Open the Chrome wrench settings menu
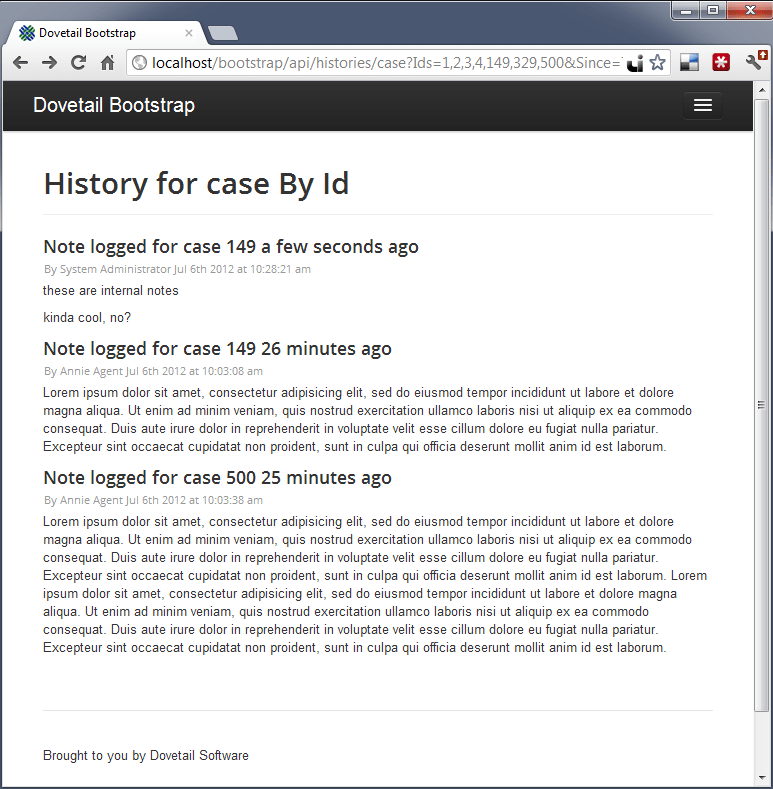This screenshot has width=773, height=789. click(755, 62)
